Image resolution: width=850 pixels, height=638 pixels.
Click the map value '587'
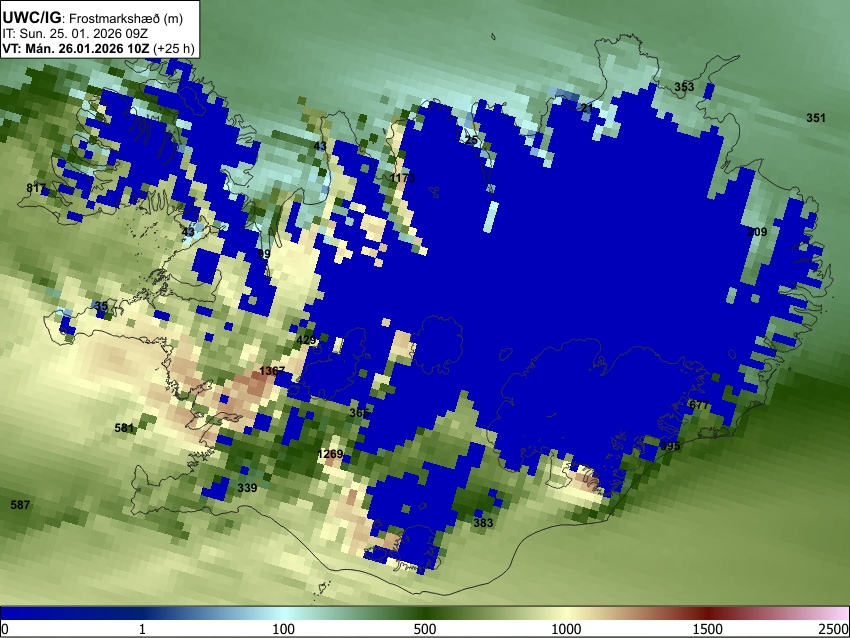tap(20, 505)
